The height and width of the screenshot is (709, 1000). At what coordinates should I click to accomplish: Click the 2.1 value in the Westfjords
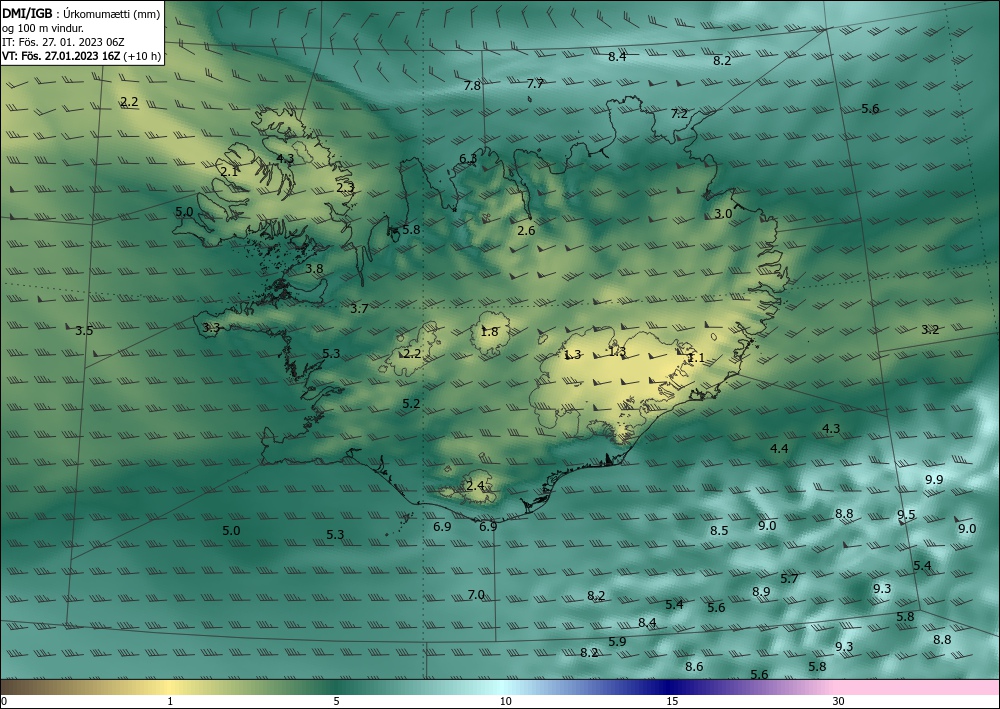(229, 171)
